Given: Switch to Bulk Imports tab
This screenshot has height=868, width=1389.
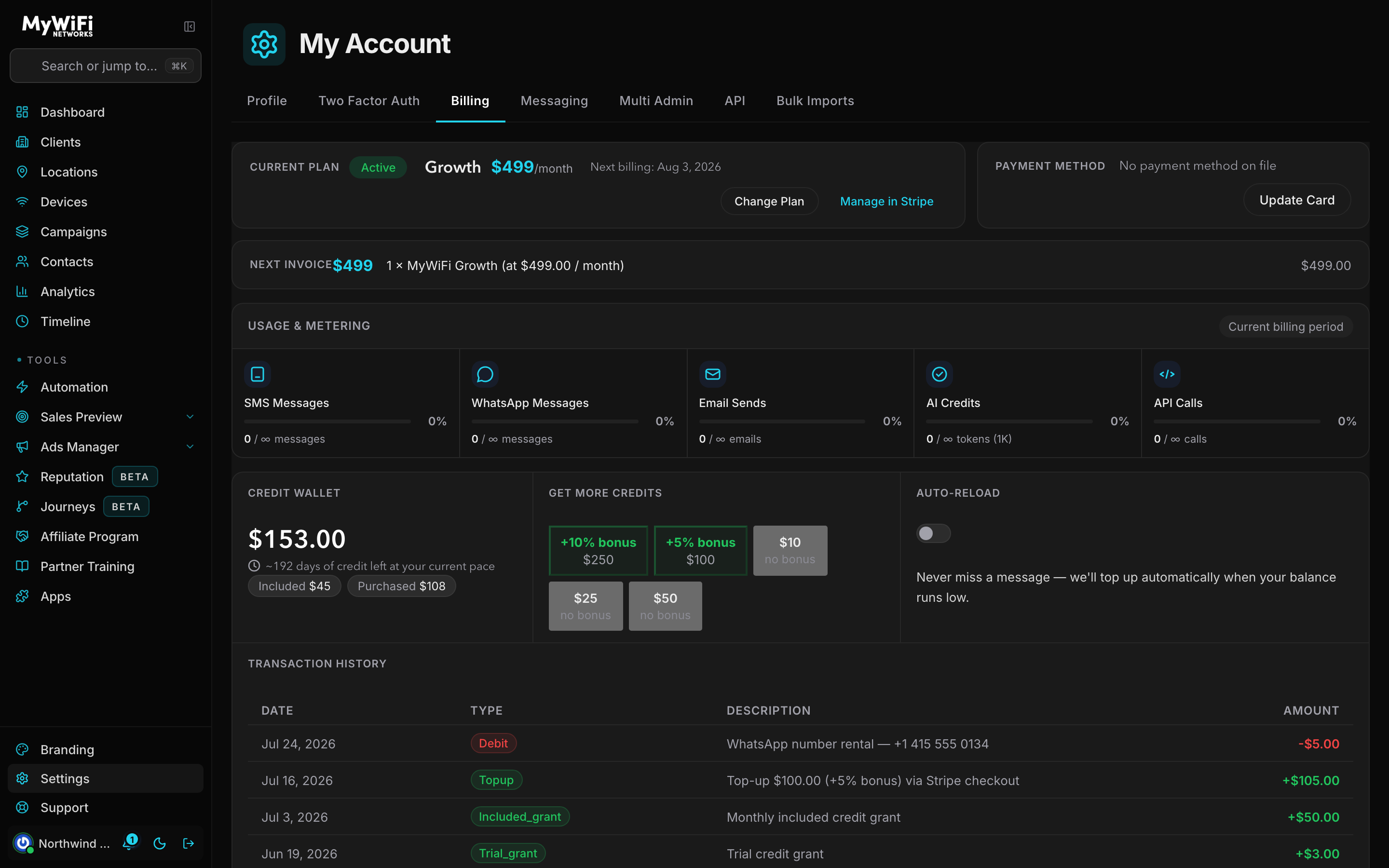Looking at the screenshot, I should 815,101.
